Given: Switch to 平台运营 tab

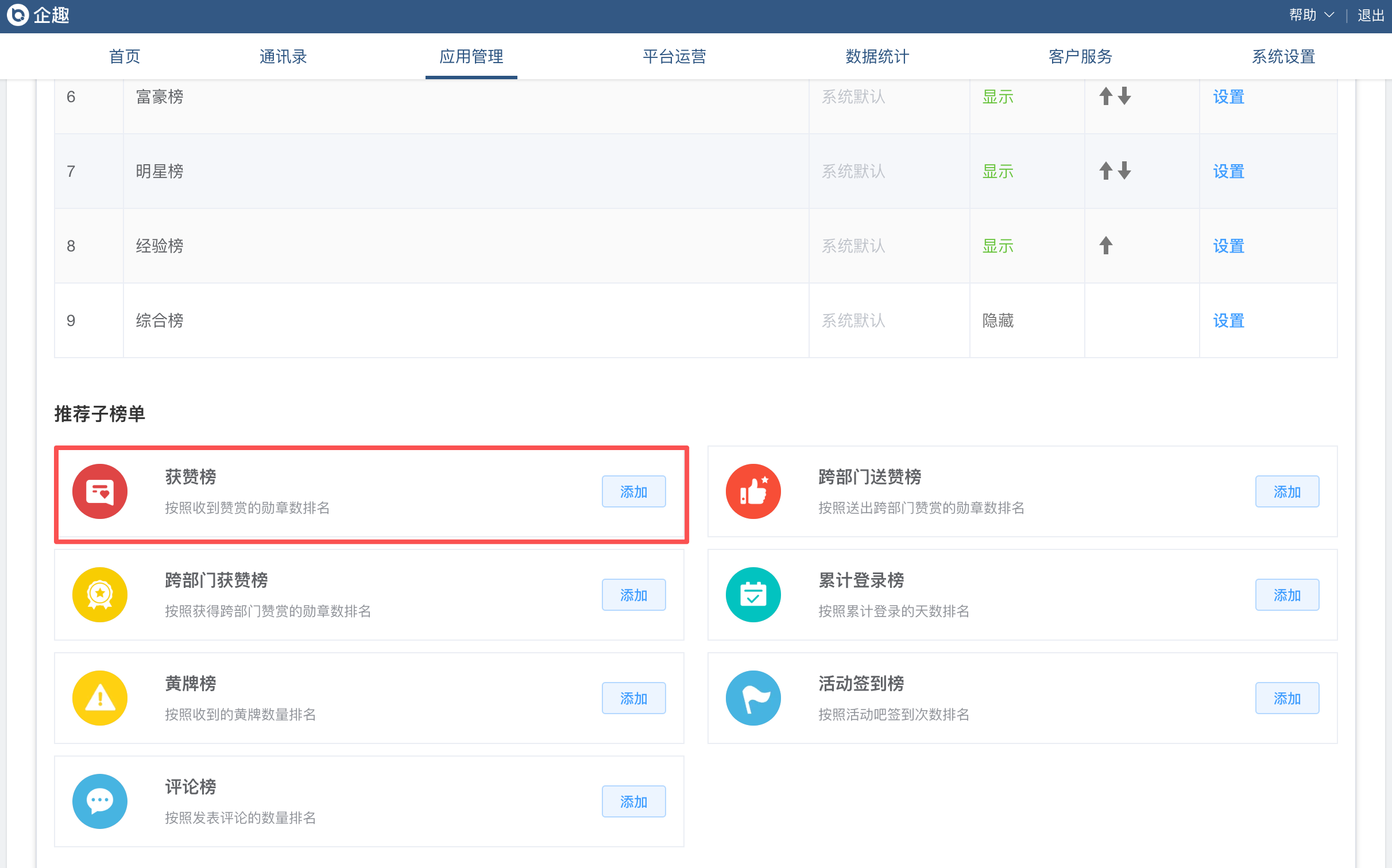Looking at the screenshot, I should pos(674,56).
